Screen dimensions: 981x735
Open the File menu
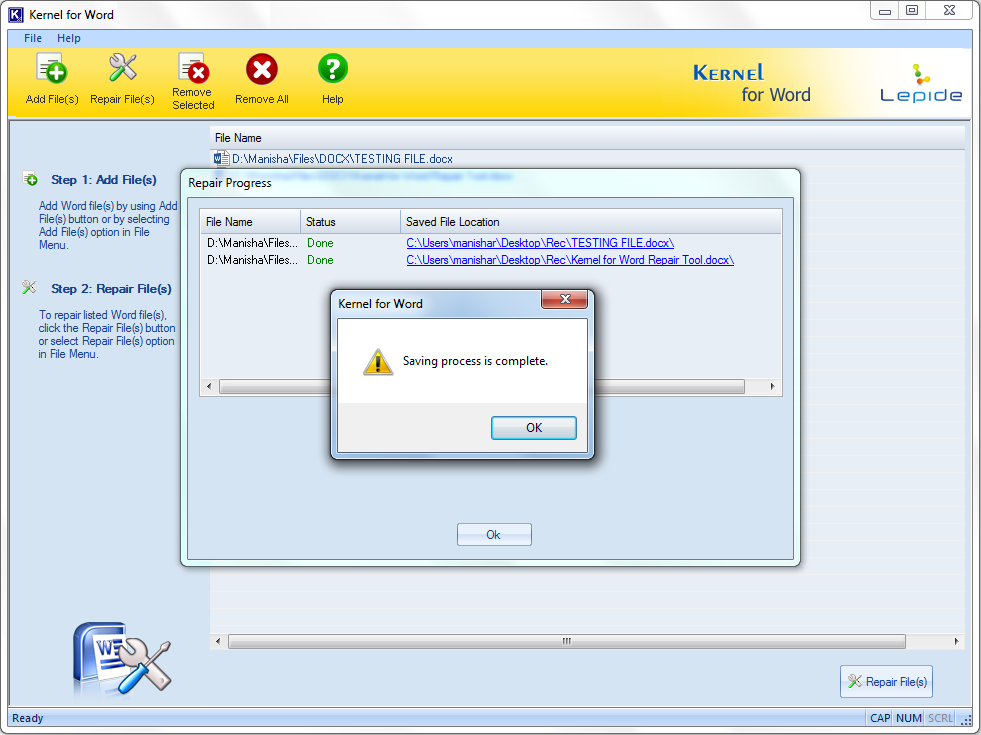(x=33, y=38)
